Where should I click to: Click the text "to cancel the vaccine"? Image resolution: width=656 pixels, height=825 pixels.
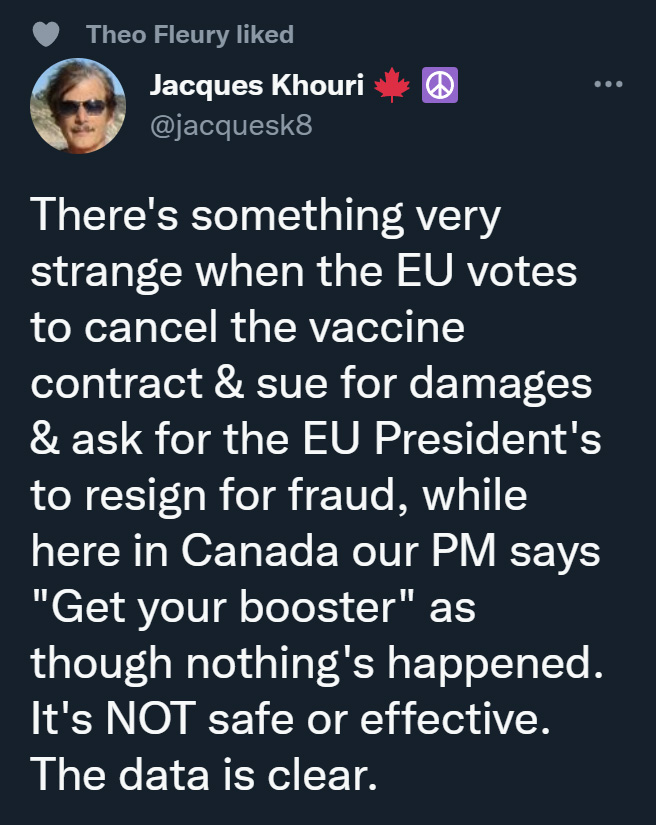(248, 328)
